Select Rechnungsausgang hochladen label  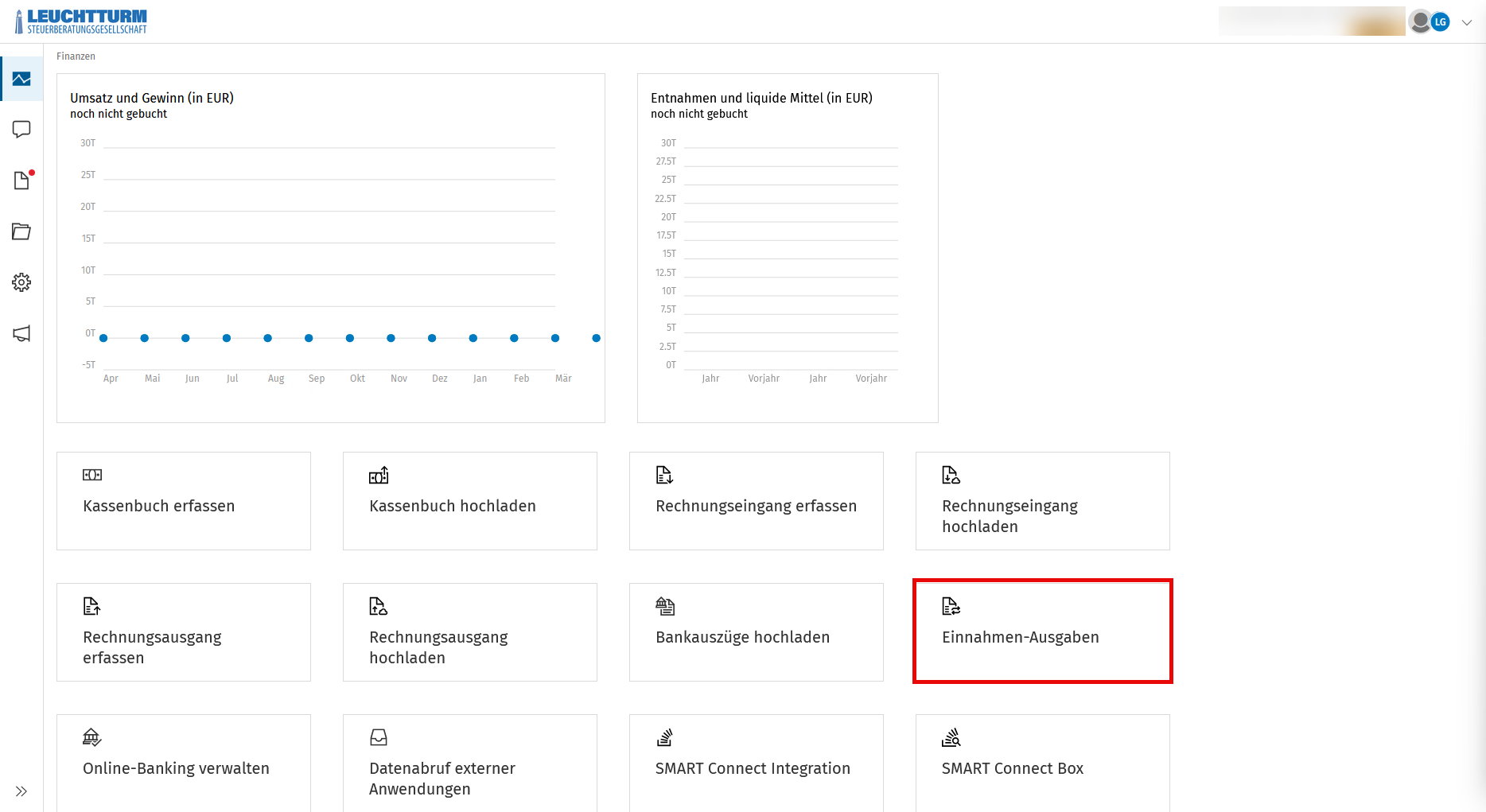click(438, 647)
